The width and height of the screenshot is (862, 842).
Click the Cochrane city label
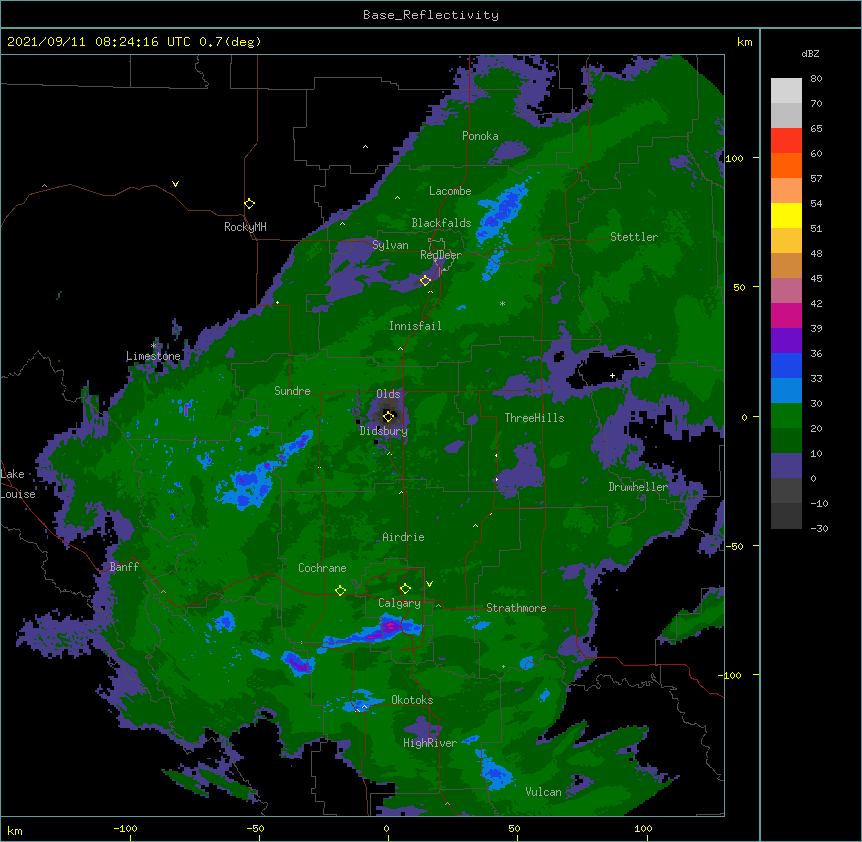[322, 568]
